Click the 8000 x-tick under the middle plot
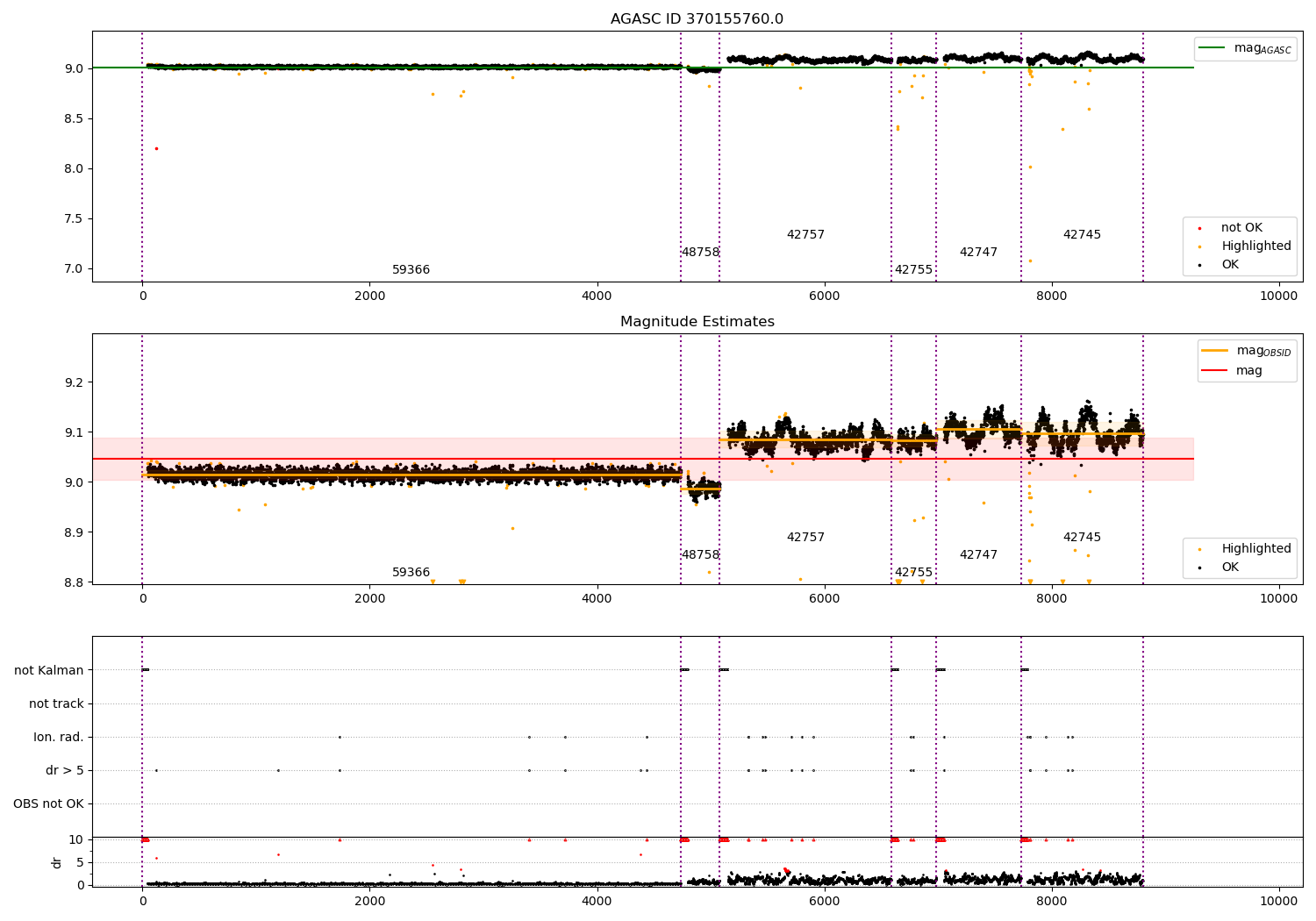The height and width of the screenshot is (921, 1316). (1051, 599)
